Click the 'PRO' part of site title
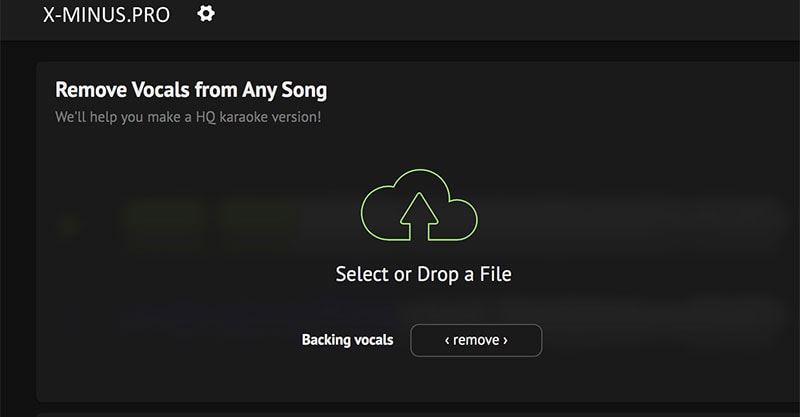Viewport: 800px width, 417px height. point(150,15)
